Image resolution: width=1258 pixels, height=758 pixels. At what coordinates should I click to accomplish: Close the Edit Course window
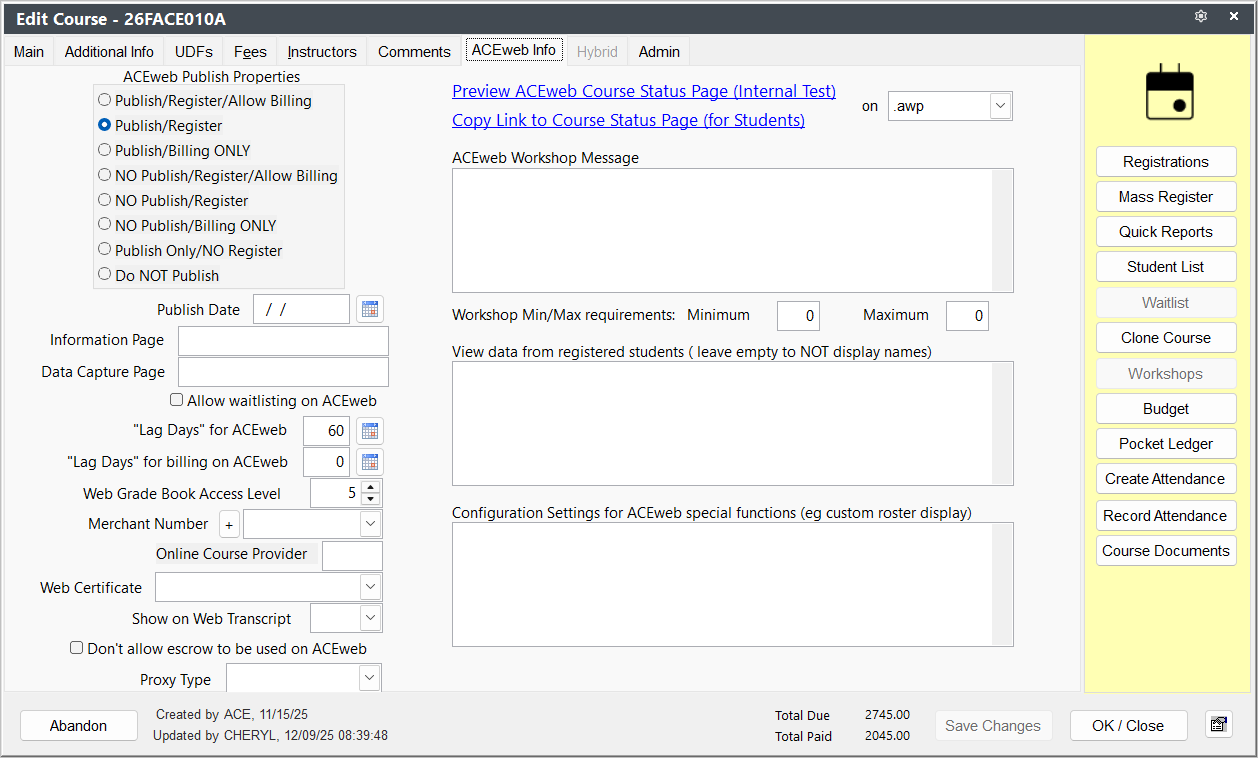tap(1234, 17)
